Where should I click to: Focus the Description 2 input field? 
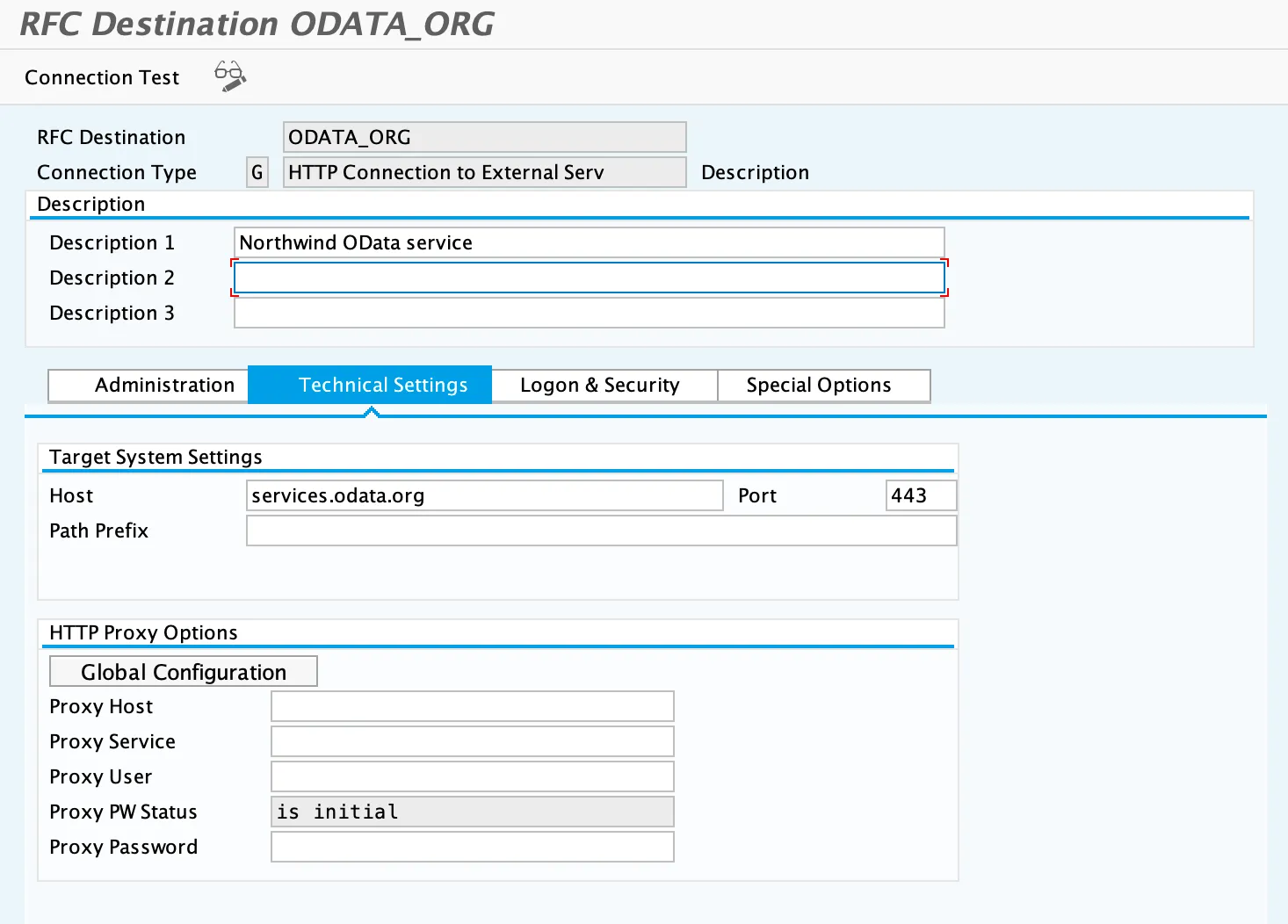point(589,278)
